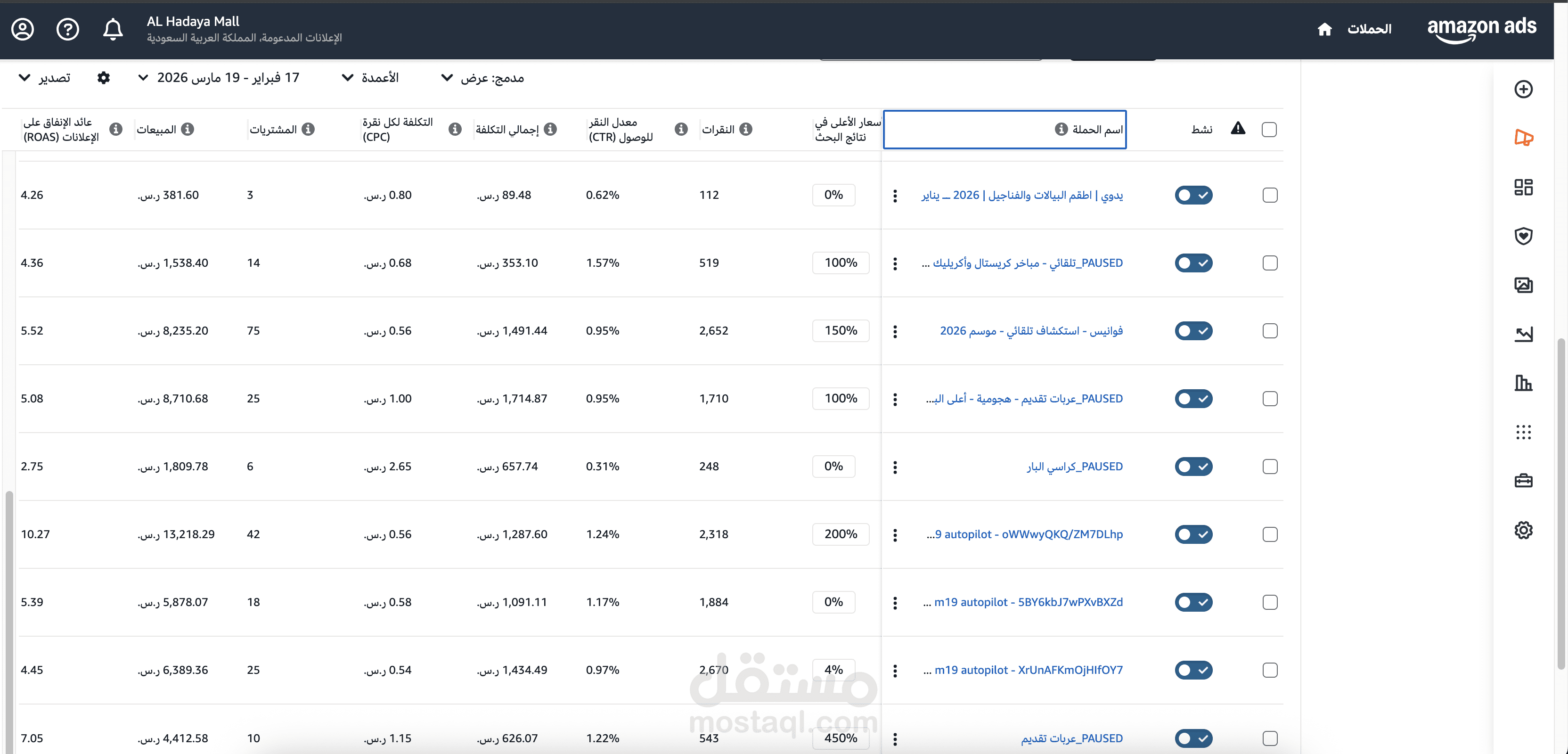Click the notifications bell icon
Image resolution: width=1568 pixels, height=754 pixels.
point(113,29)
